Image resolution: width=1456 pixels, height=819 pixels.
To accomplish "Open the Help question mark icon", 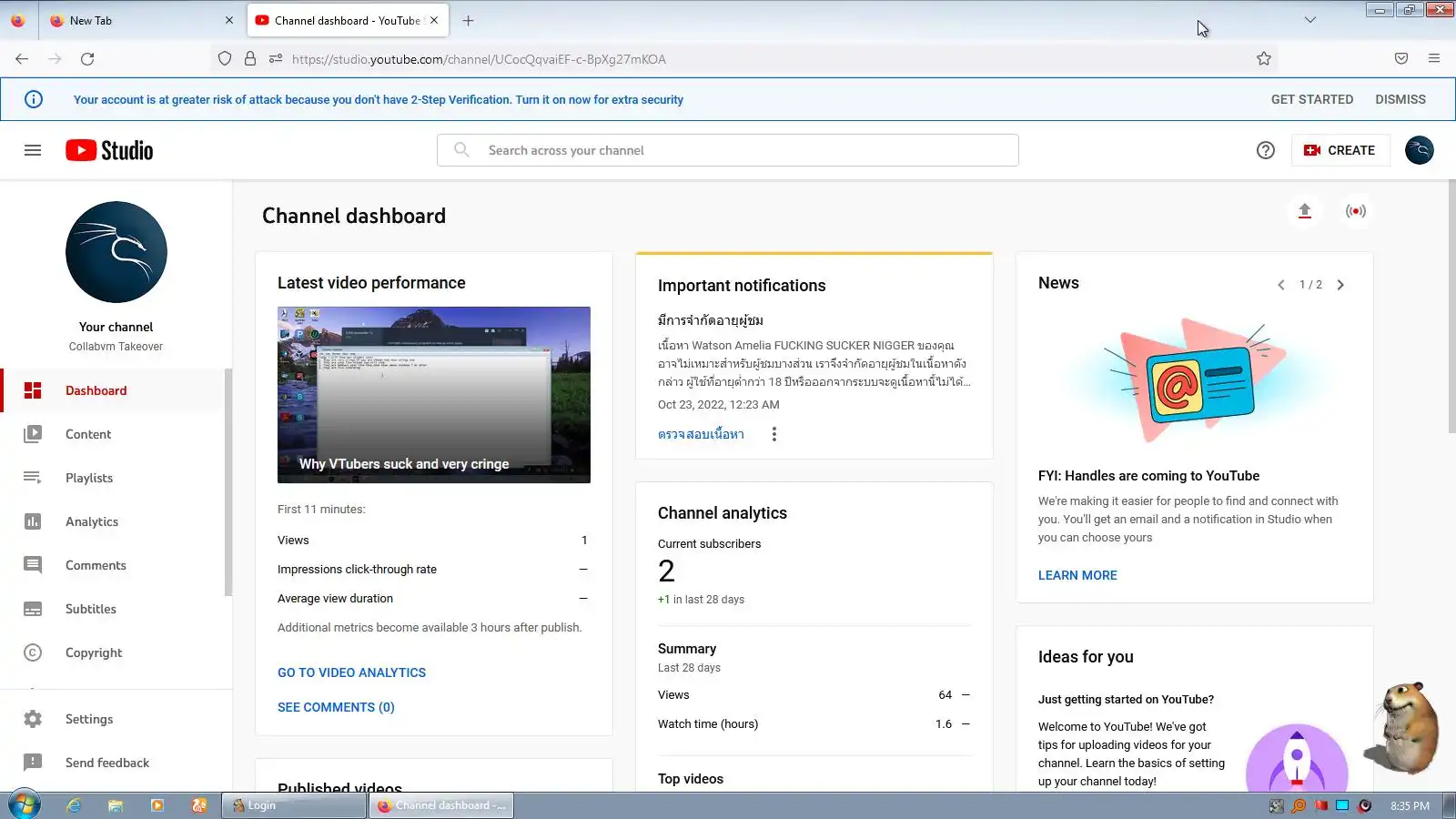I will click(1265, 150).
